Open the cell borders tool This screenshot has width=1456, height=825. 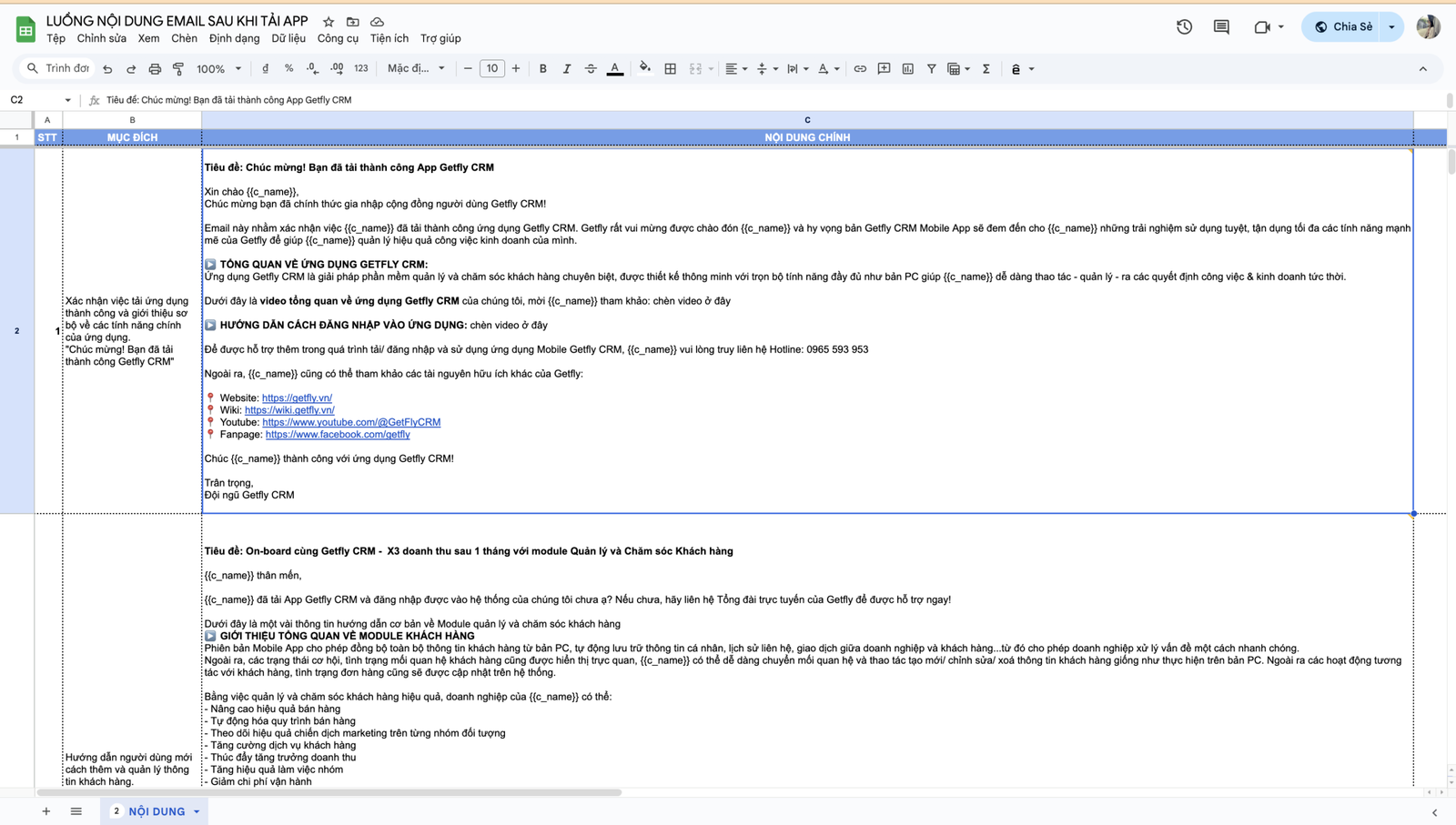point(671,69)
